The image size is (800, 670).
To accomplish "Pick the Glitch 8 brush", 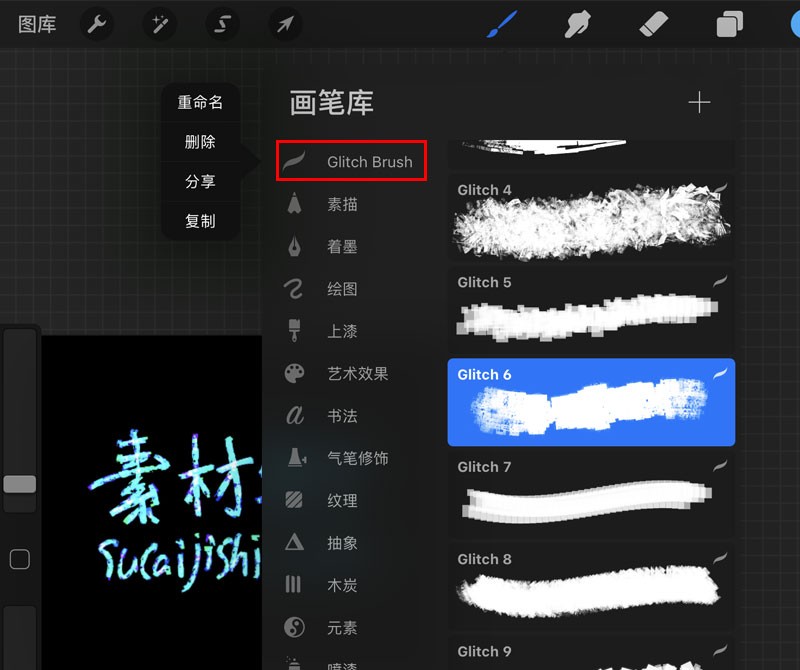I will click(x=591, y=587).
